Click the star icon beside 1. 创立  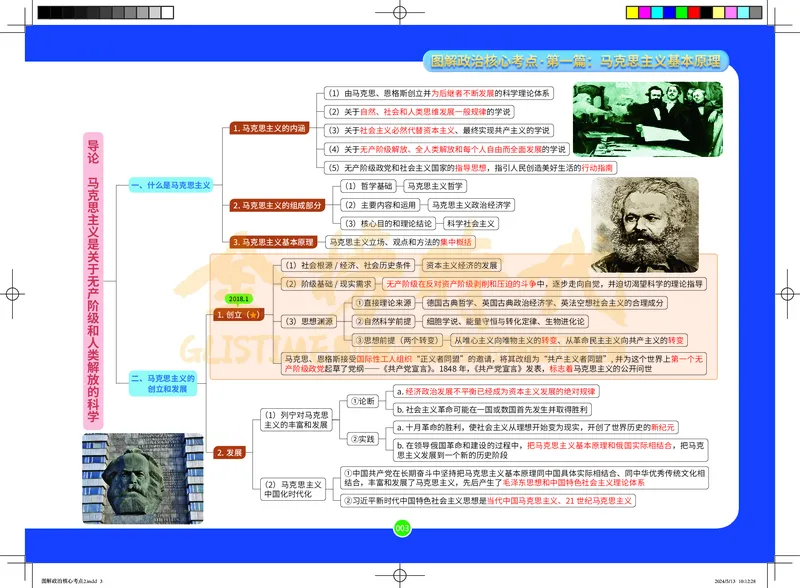pyautogui.click(x=254, y=315)
